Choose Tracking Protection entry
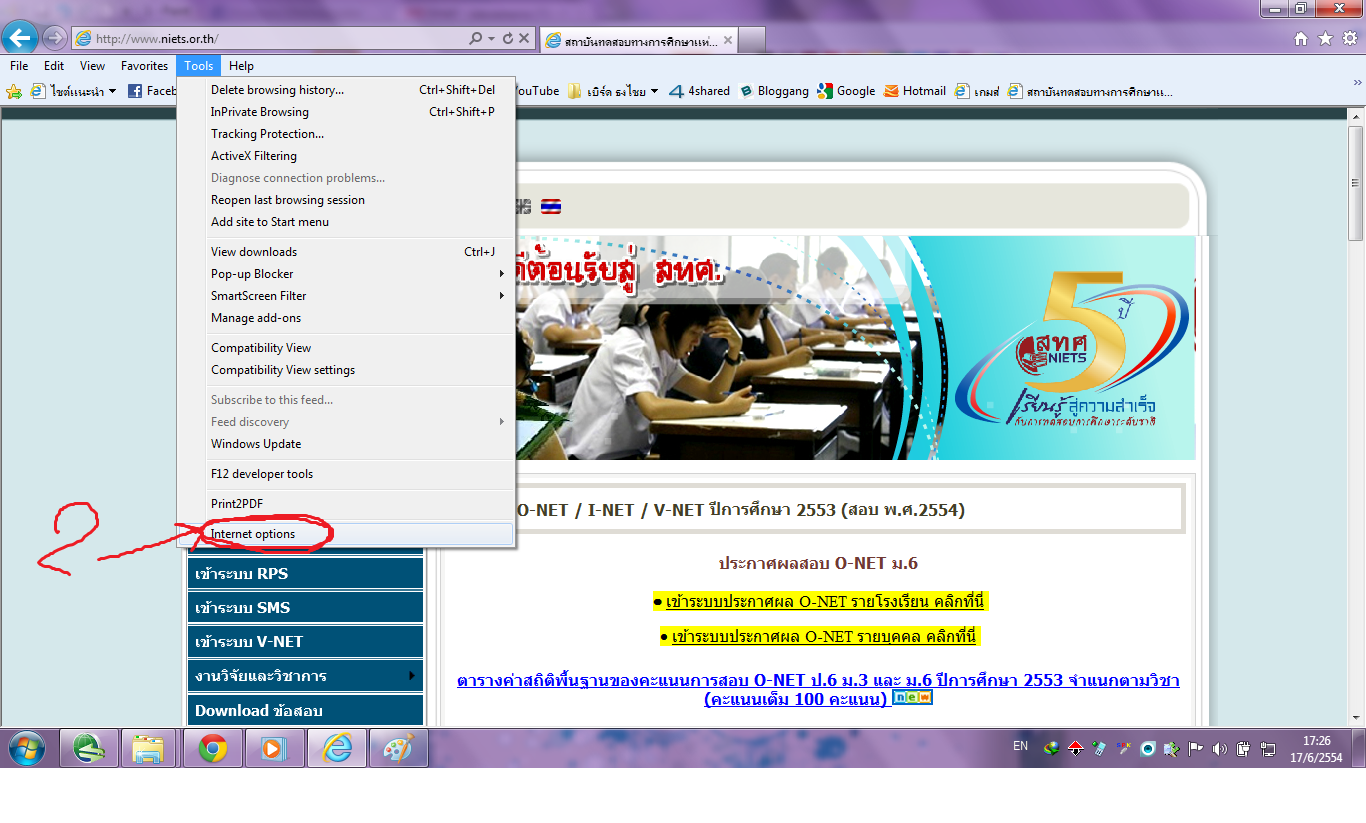 [346, 134]
